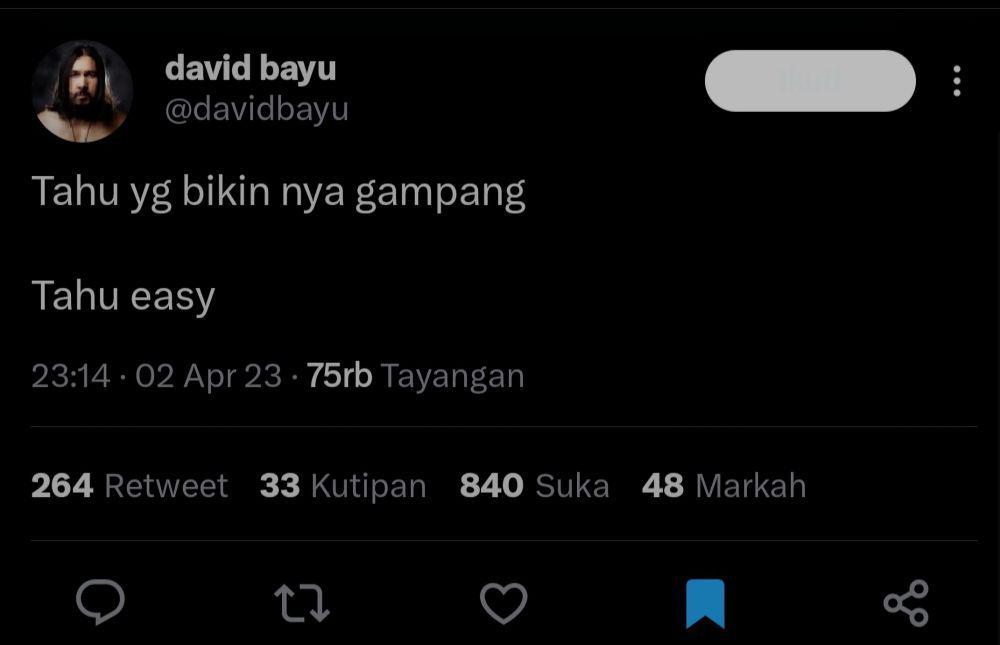
Task: Select the 'Tahu easy' tweet line
Action: tap(123, 297)
